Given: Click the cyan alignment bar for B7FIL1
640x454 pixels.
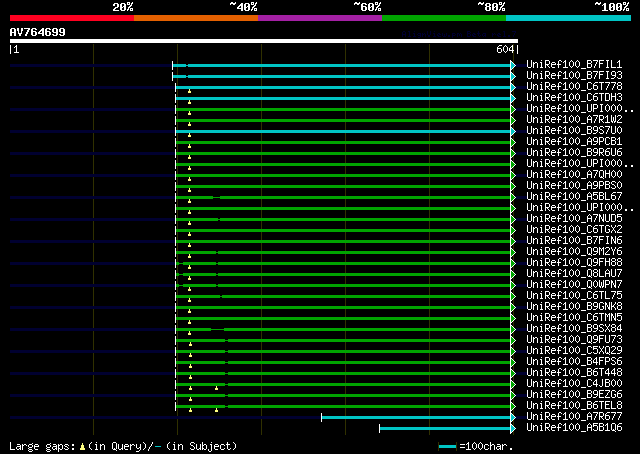Looking at the screenshot, I should 342,65.
